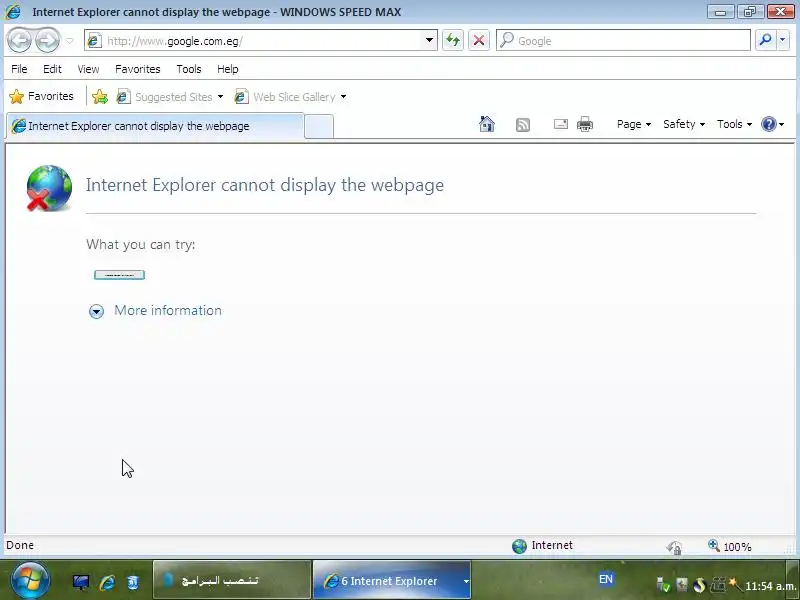Go to the Home page icon

click(x=487, y=124)
